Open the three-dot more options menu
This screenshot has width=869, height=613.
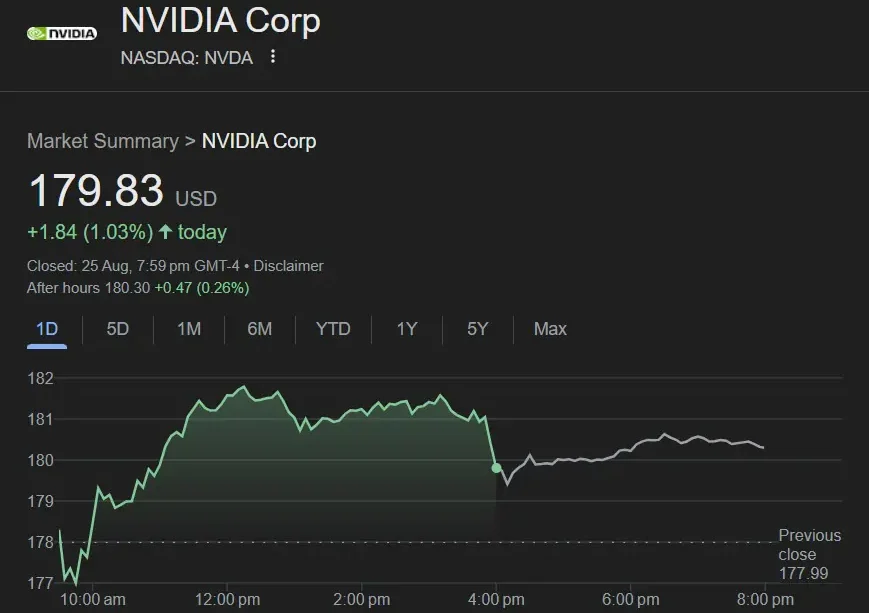(272, 57)
